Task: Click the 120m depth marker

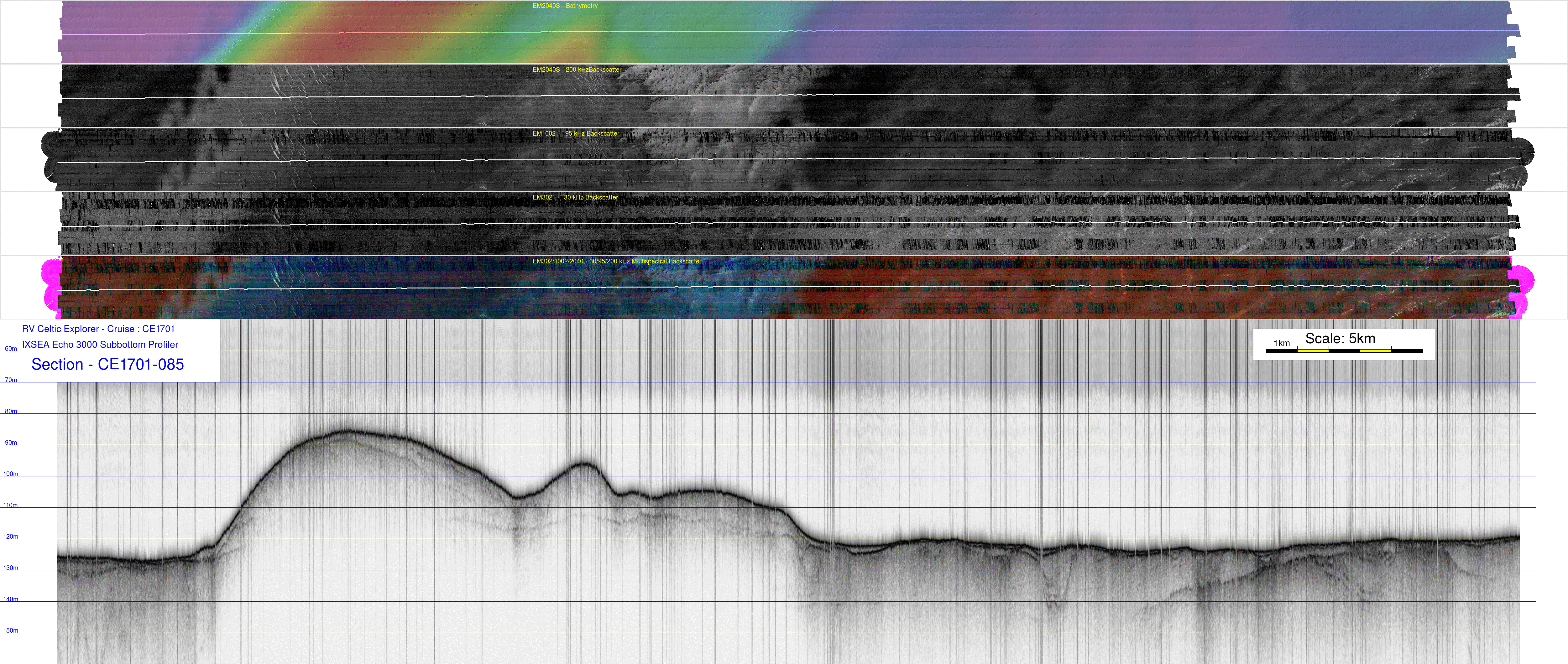Action: point(11,536)
